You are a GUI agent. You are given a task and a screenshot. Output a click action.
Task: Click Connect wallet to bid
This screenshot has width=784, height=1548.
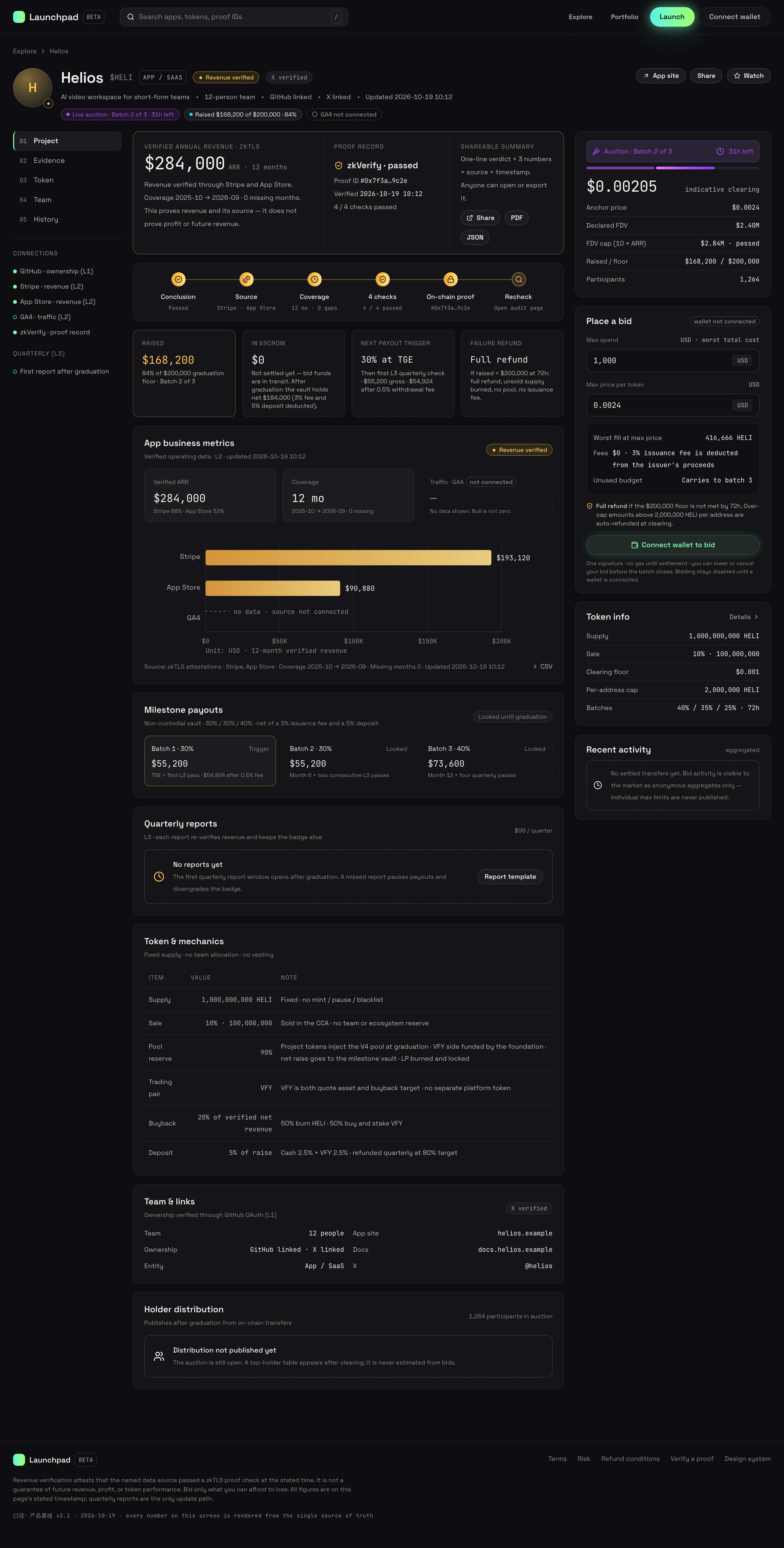672,545
